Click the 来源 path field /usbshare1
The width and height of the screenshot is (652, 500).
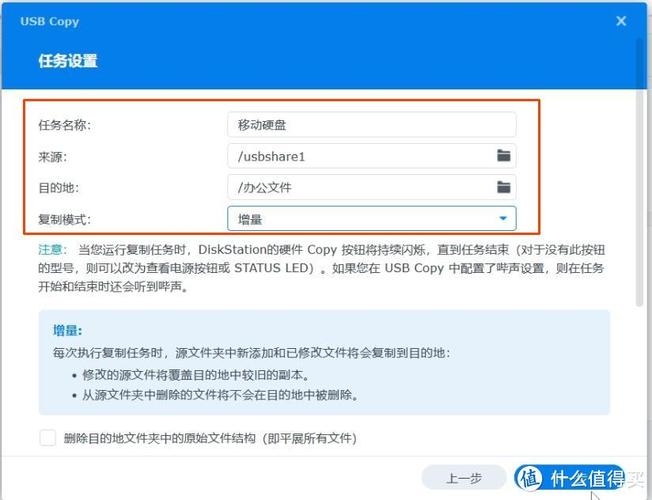coord(372,156)
